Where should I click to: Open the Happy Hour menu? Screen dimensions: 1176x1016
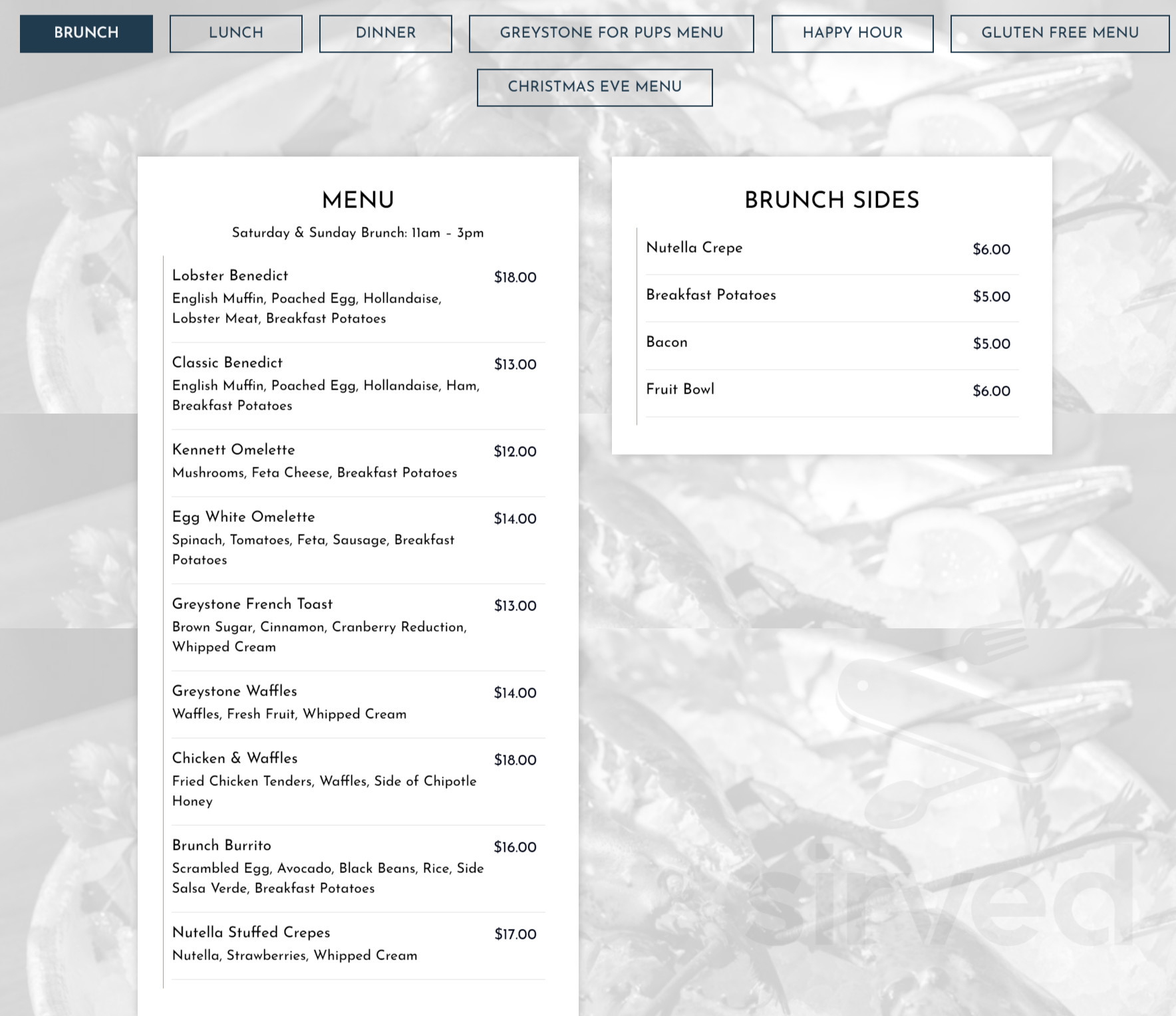click(x=852, y=33)
